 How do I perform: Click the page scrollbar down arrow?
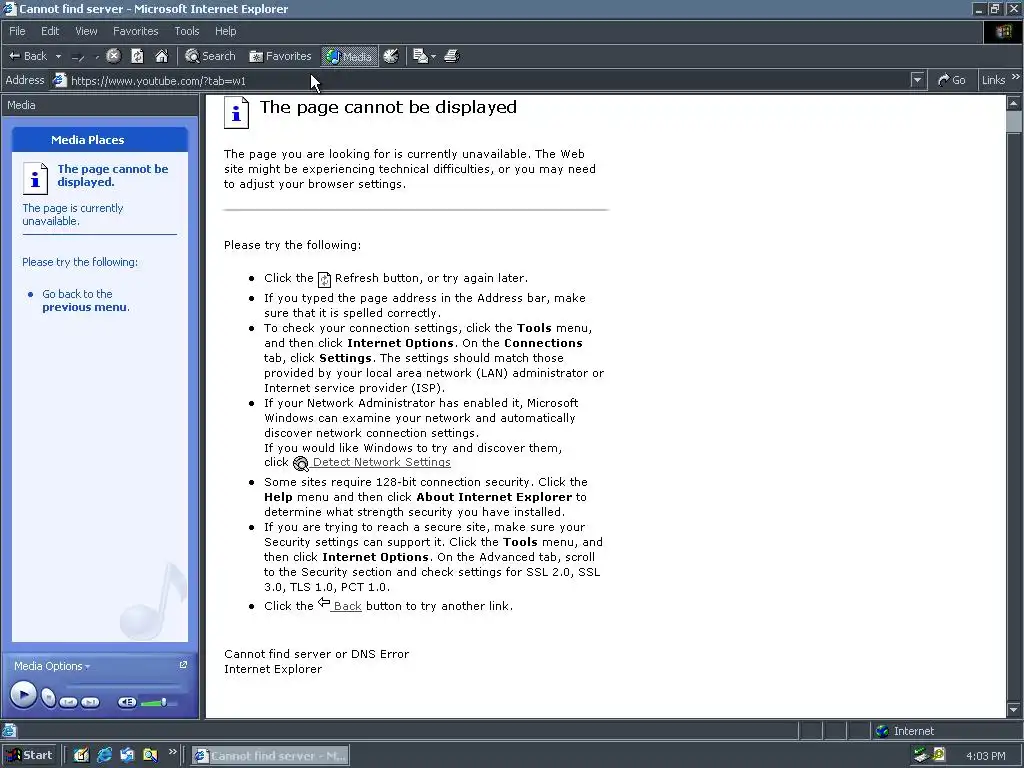(x=1014, y=710)
